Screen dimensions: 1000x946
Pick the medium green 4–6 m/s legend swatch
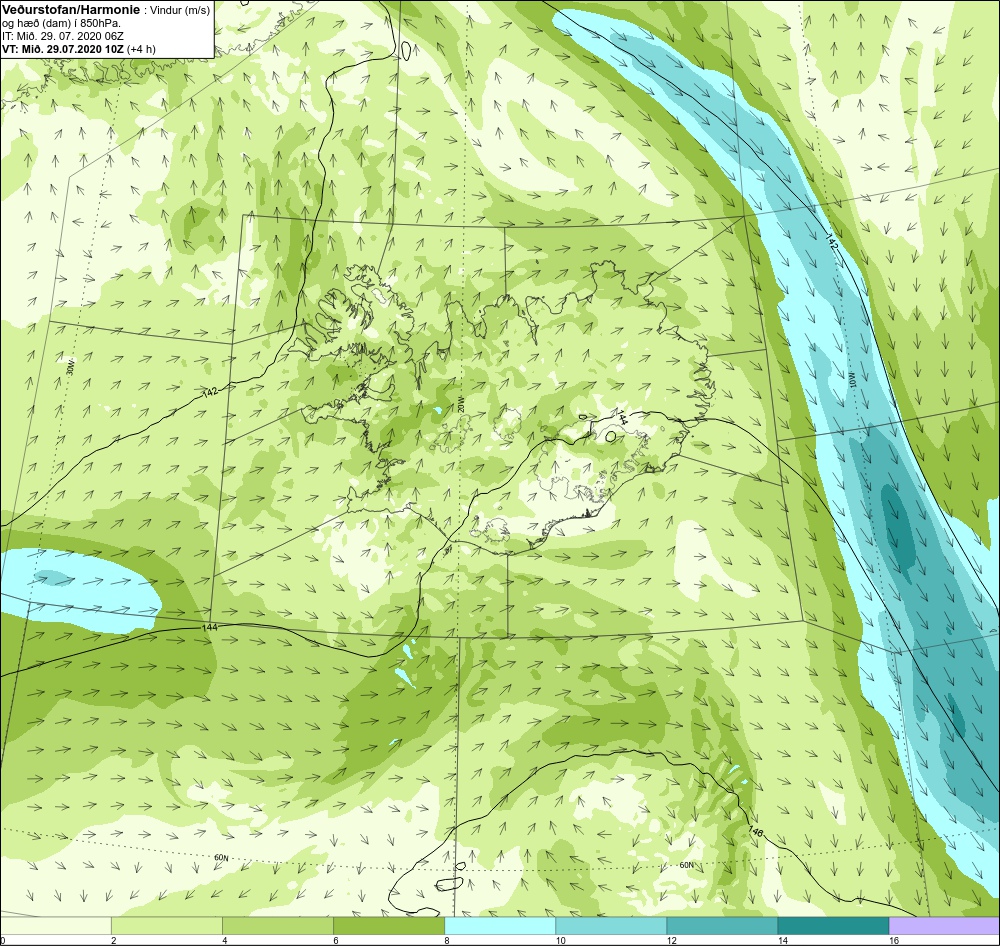[278, 926]
